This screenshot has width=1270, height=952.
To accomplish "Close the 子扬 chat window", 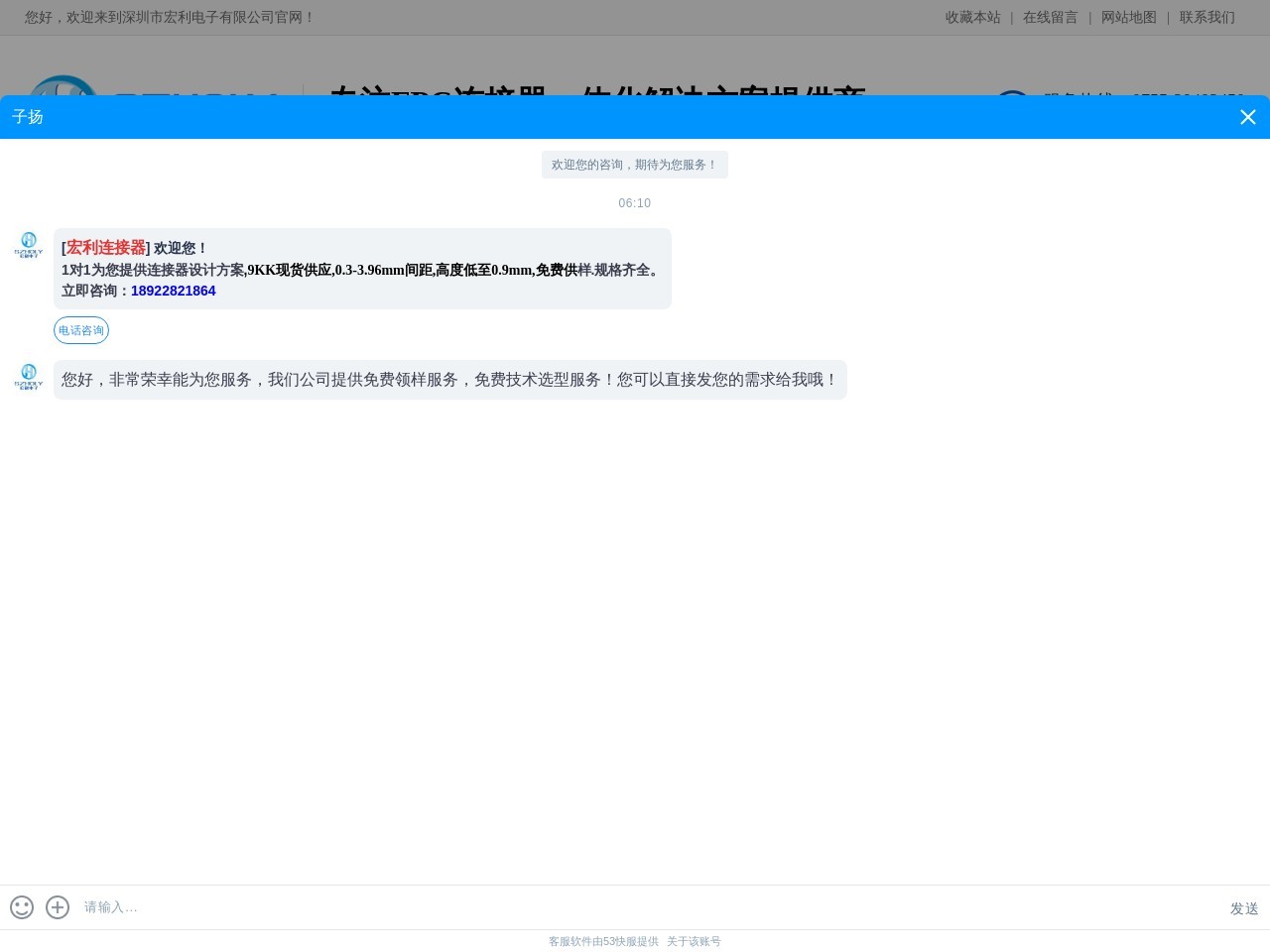I will (x=1248, y=117).
